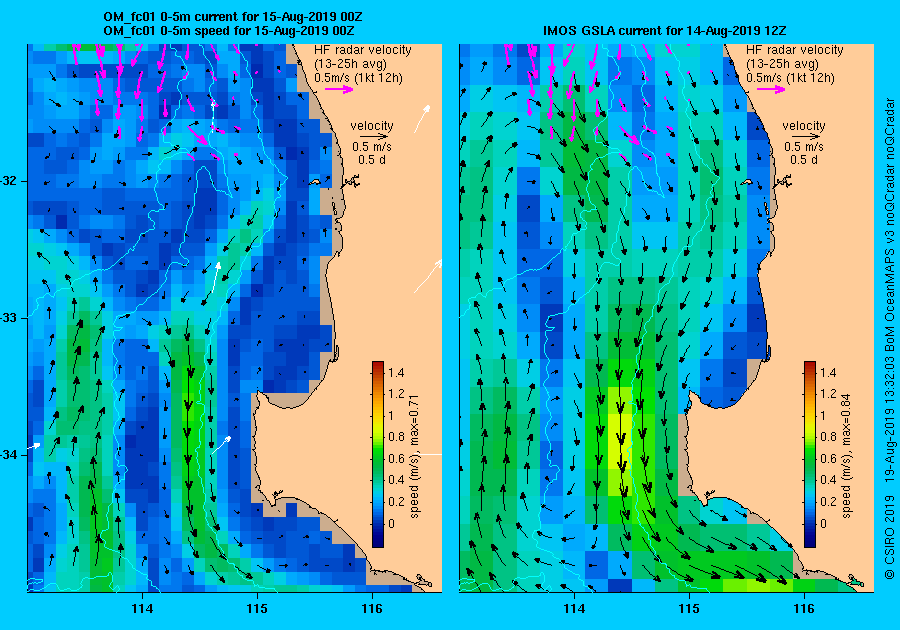This screenshot has height=630, width=900.
Task: Click black velocity scale arrow in IMOS GSLA panel
Action: (806, 137)
